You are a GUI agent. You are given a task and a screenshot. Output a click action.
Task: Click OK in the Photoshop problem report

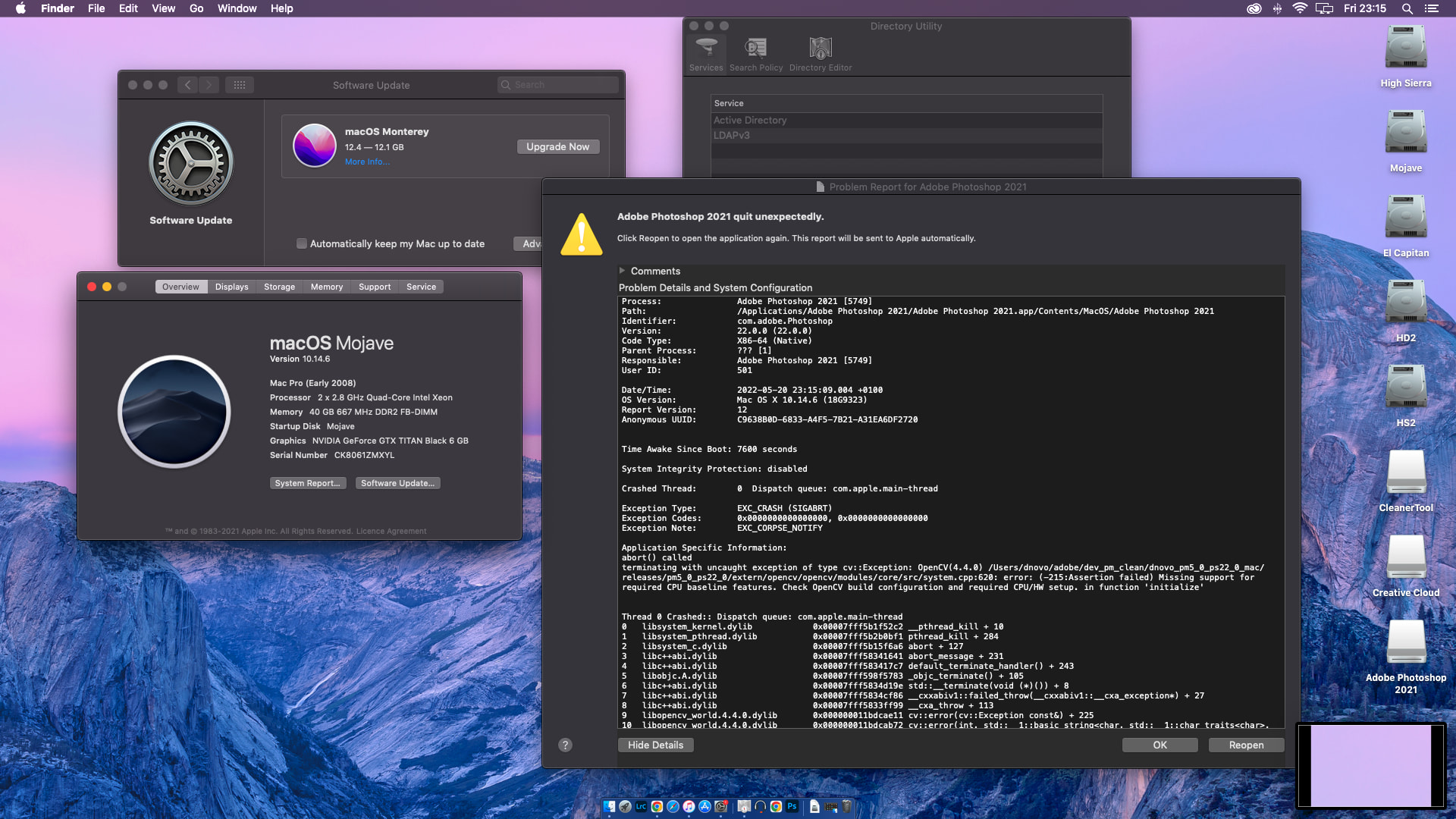pos(1160,745)
